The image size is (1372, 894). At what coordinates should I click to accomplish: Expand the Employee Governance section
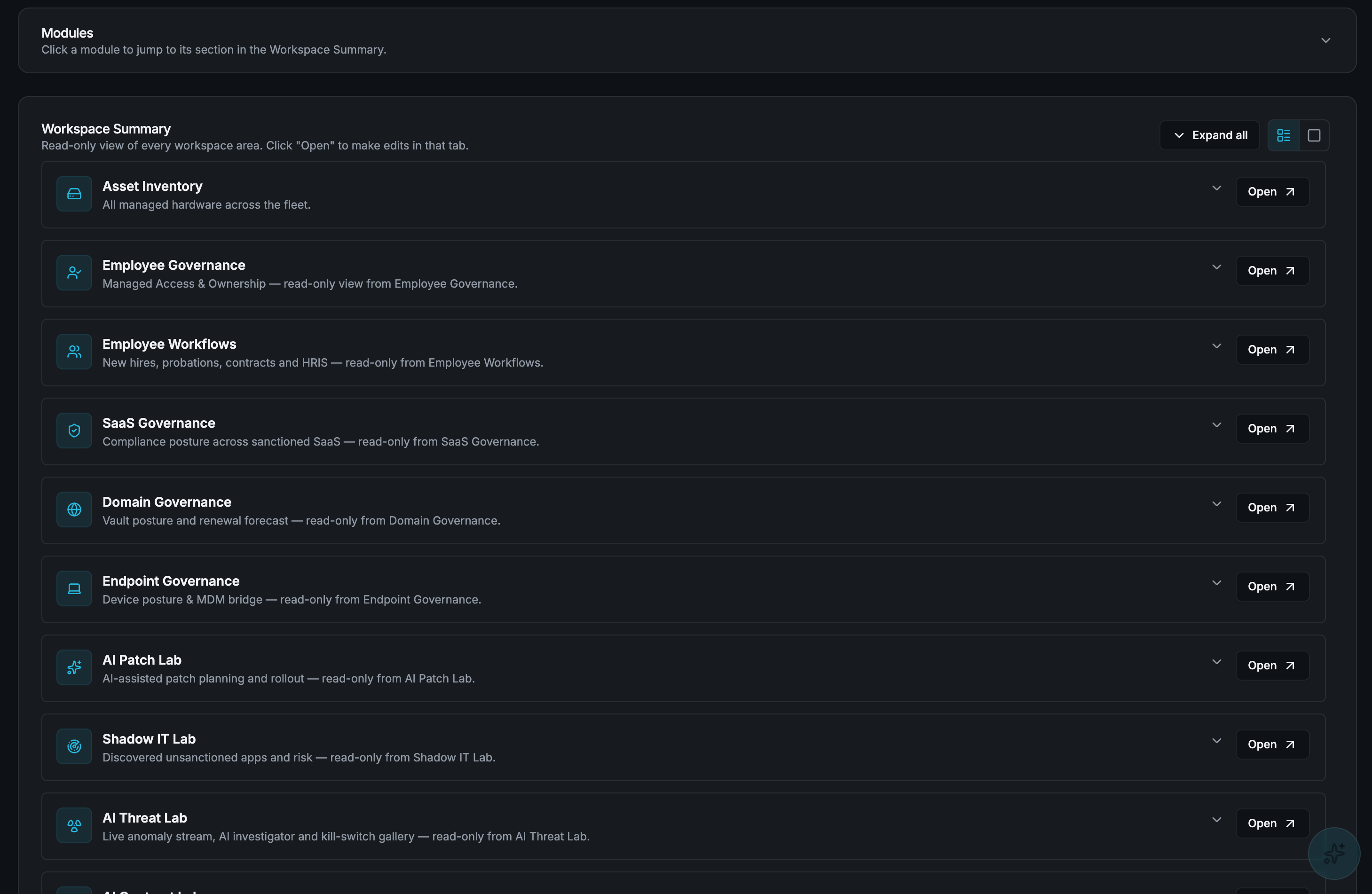coord(1216,267)
